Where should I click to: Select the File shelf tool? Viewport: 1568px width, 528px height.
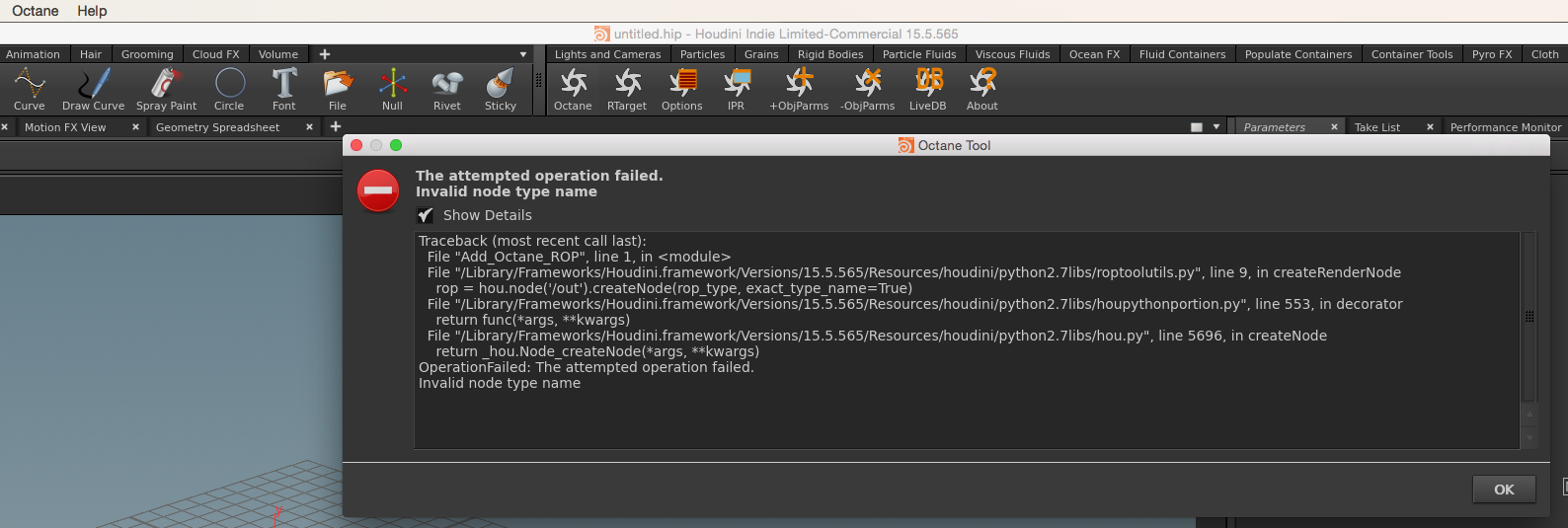[x=338, y=89]
